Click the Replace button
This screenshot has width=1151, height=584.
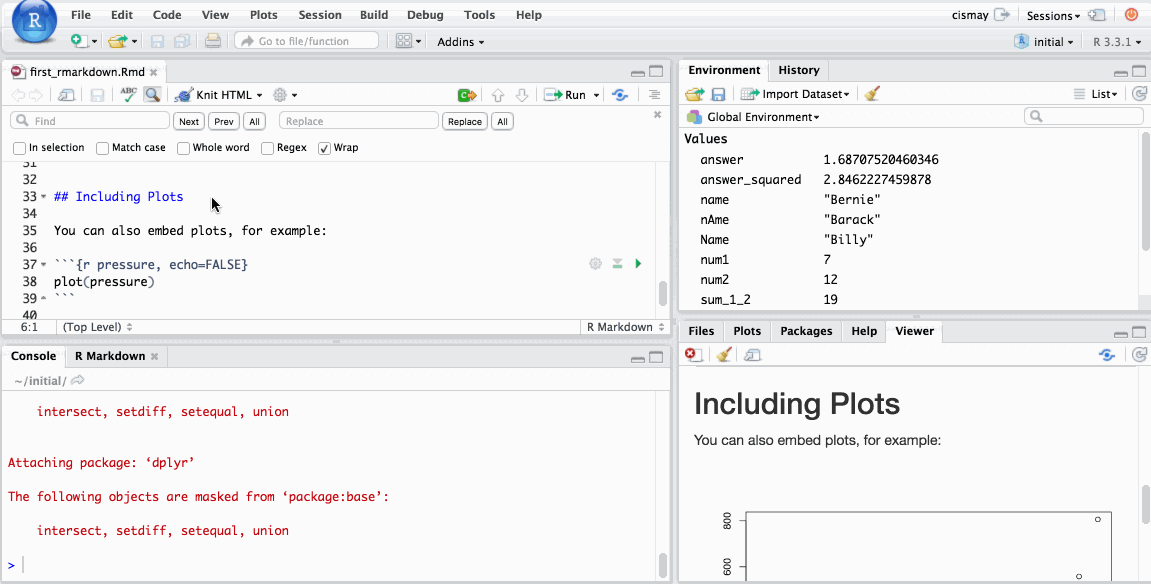464,121
